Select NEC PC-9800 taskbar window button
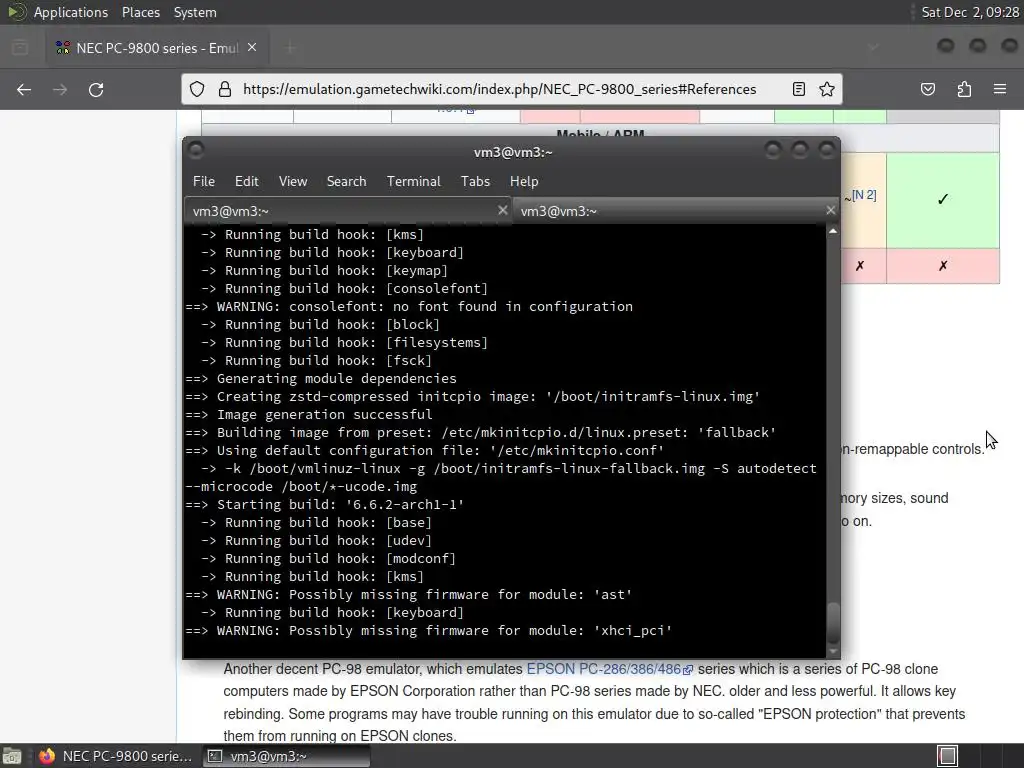The image size is (1024, 768). [116, 756]
